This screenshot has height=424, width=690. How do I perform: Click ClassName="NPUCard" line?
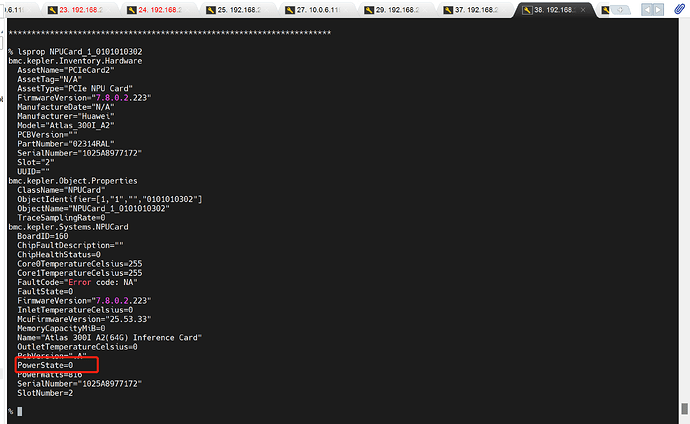click(61, 190)
